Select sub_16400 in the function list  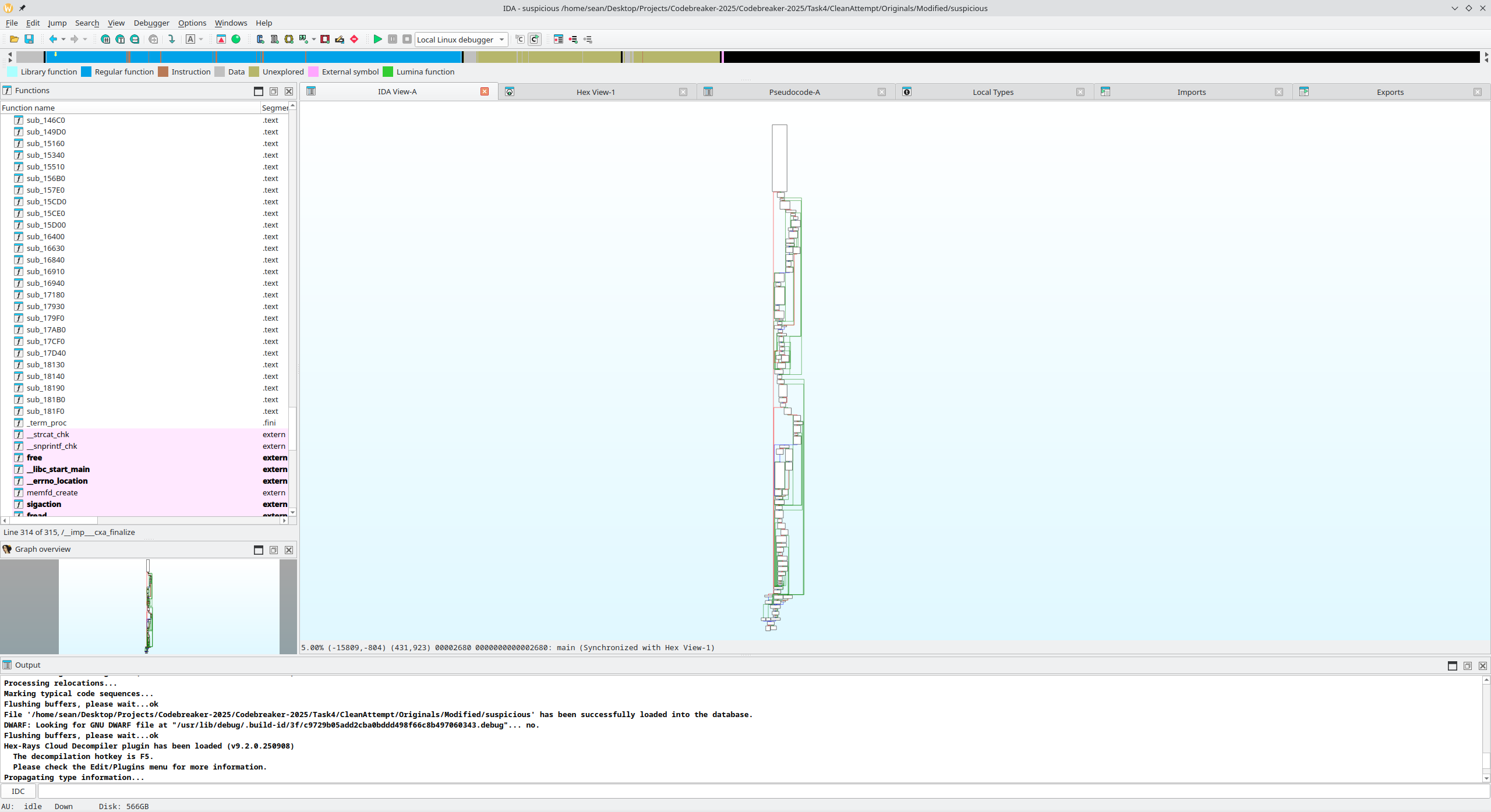(45, 236)
